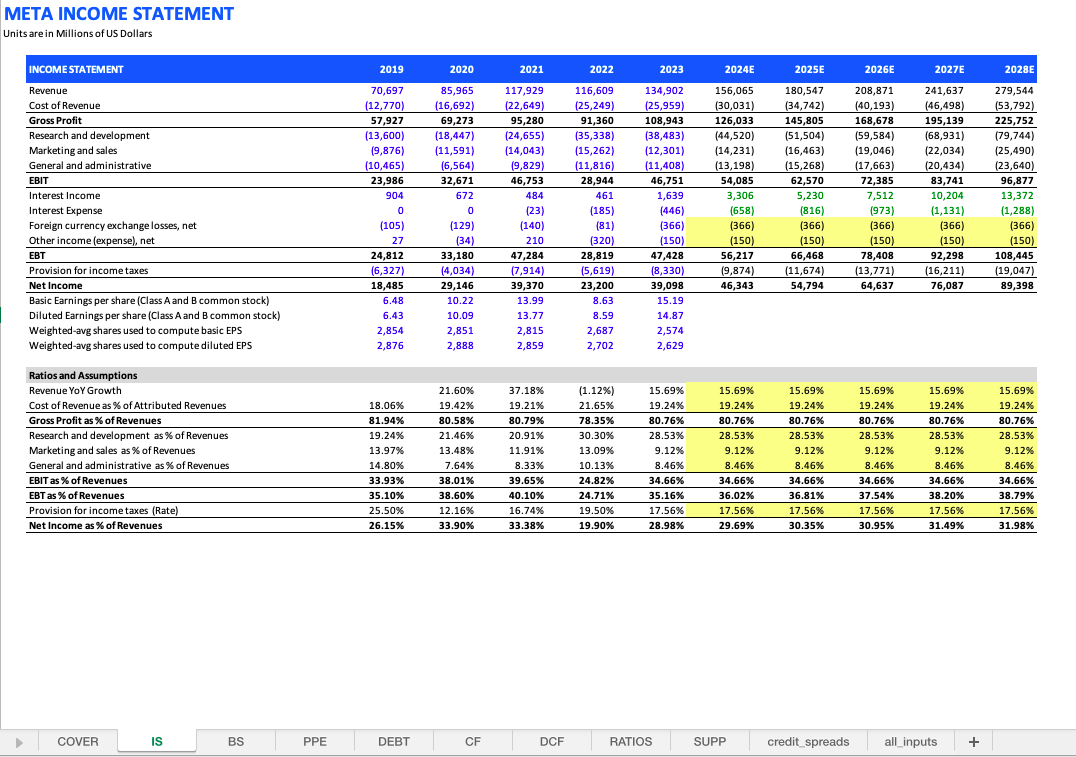The image size is (1076, 757).
Task: Select the META INCOME STATEMENT title
Action: pyautogui.click(x=119, y=14)
